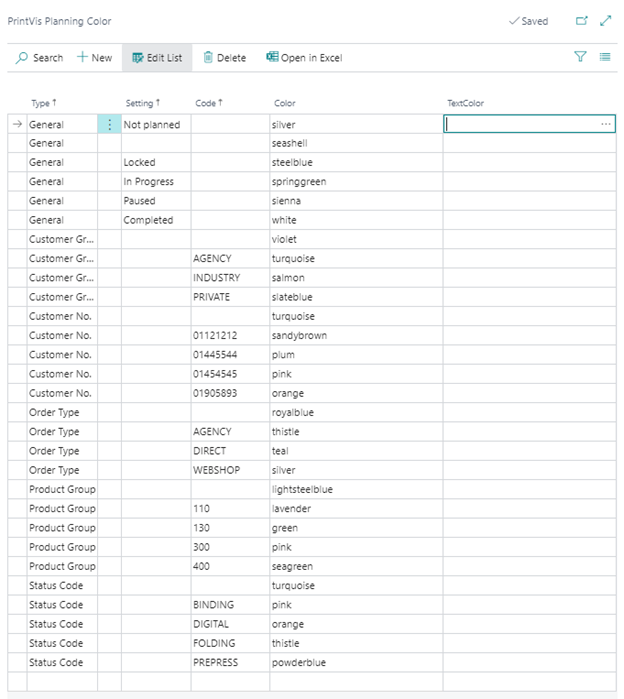Click the 'steelblue' color cell
The width and height of the screenshot is (624, 699).
coord(356,162)
